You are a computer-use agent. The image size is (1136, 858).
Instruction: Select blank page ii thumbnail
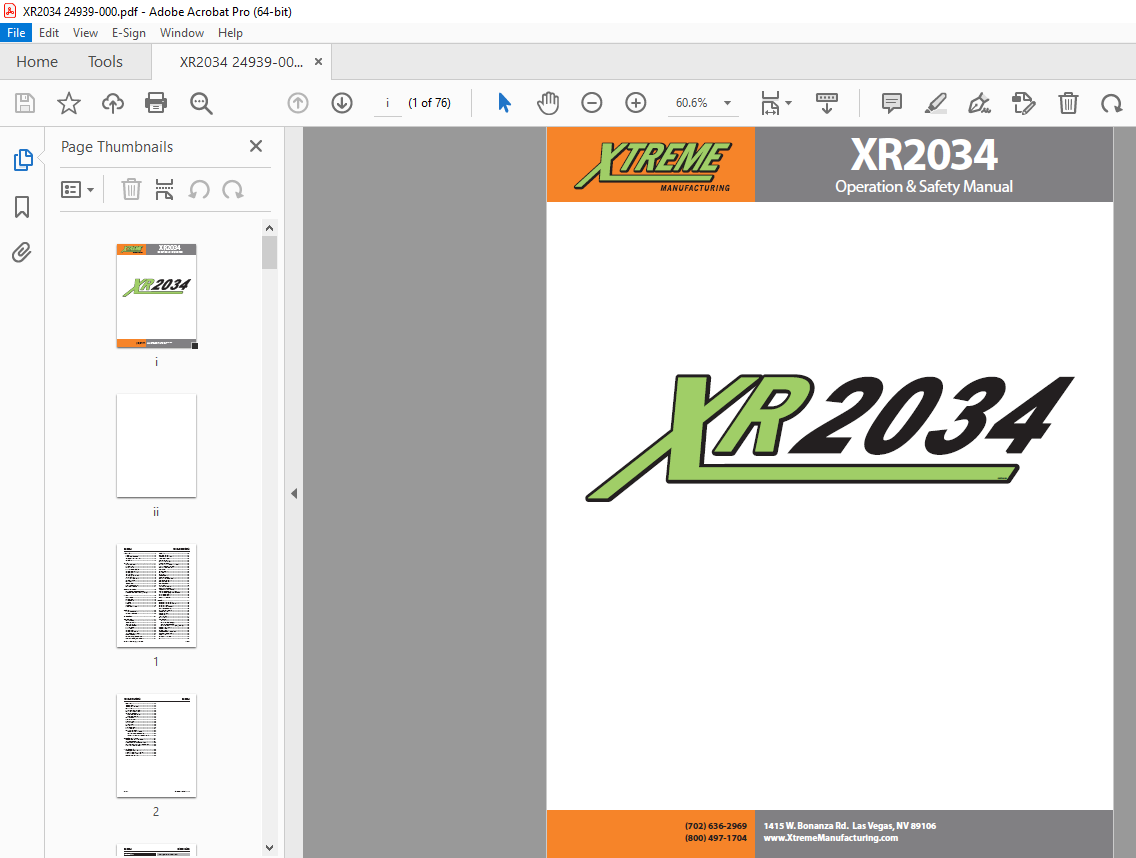point(156,446)
